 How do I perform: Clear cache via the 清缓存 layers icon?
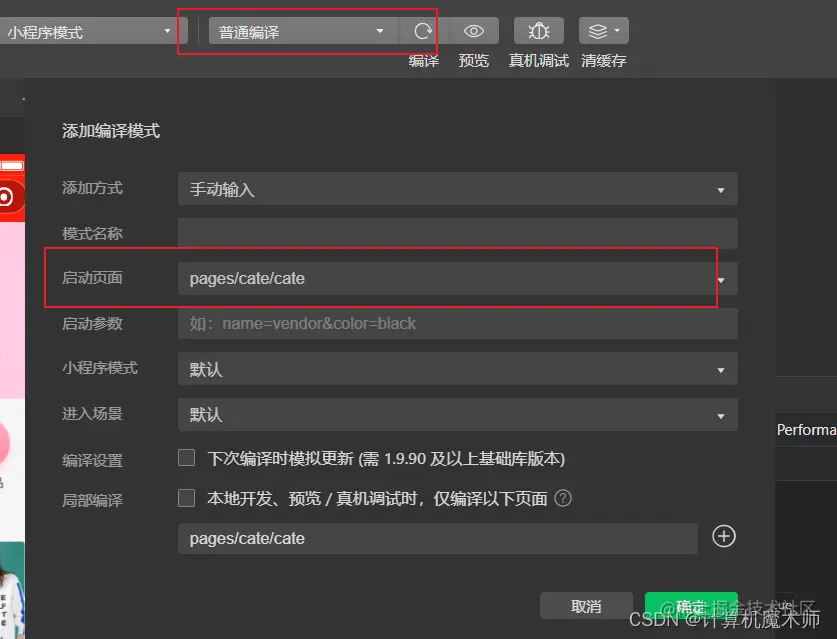coord(598,30)
